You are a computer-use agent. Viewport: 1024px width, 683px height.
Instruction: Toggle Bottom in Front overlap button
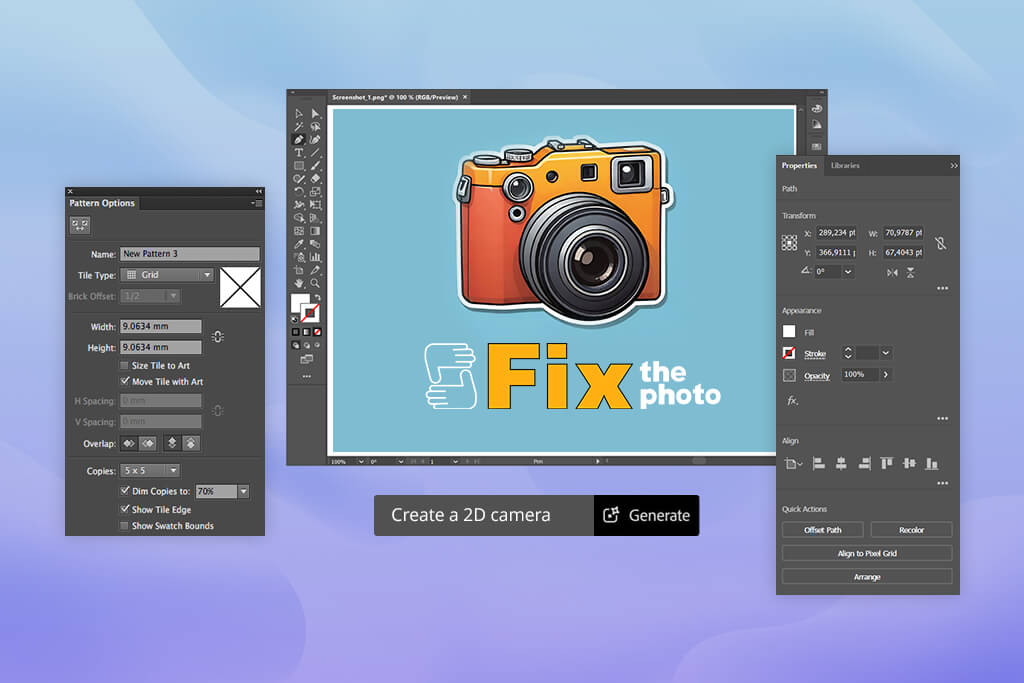191,443
